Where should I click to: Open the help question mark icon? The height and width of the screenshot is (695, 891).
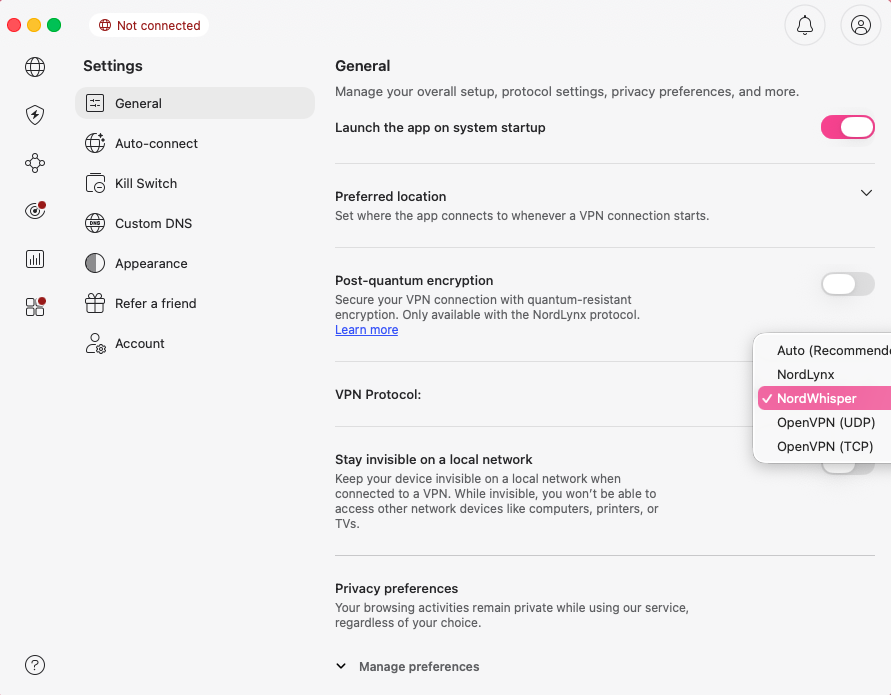35,665
